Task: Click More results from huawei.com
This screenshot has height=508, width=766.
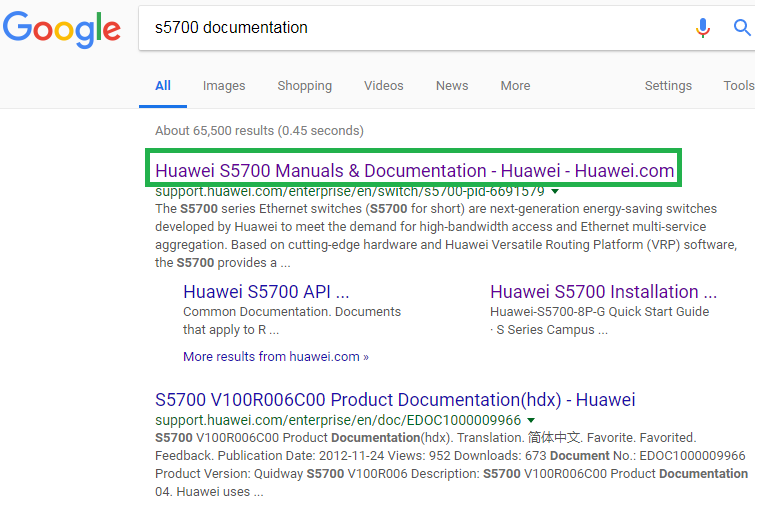Action: 276,357
